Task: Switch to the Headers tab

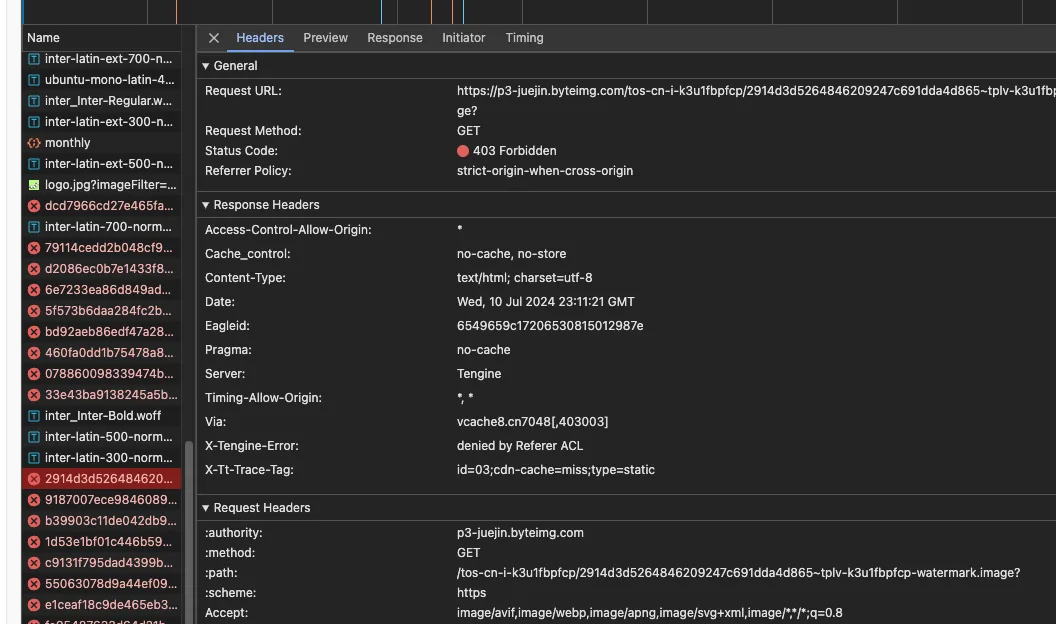Action: click(x=260, y=38)
